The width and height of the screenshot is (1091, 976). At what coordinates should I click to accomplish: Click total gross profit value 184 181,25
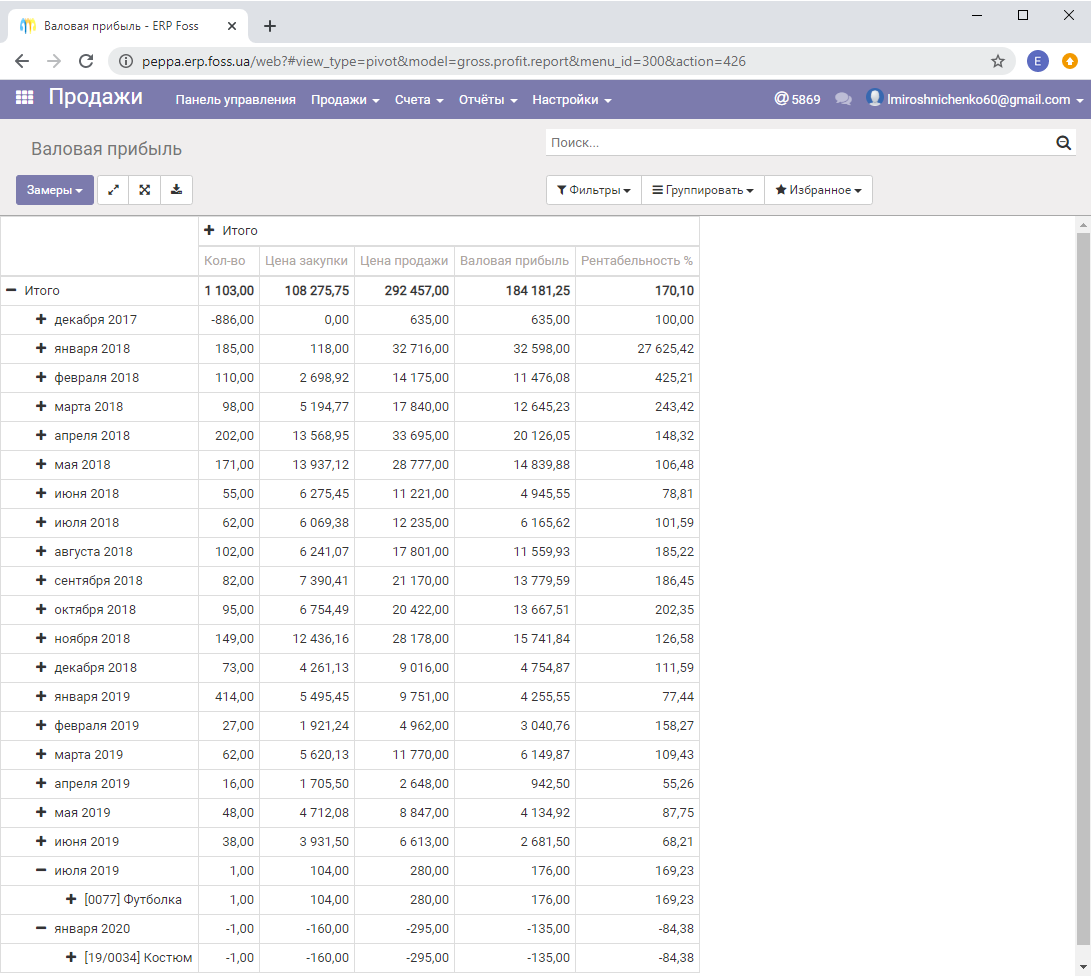click(x=538, y=291)
